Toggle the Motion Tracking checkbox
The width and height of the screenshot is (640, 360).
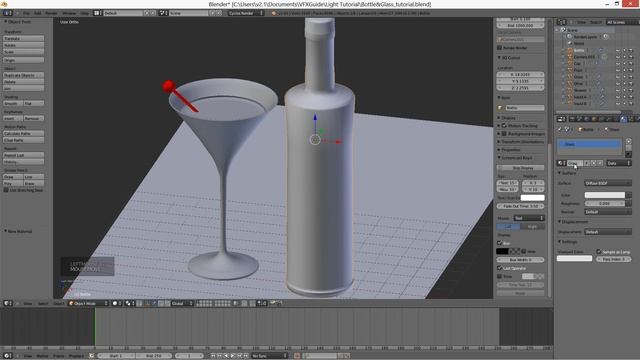coord(504,126)
